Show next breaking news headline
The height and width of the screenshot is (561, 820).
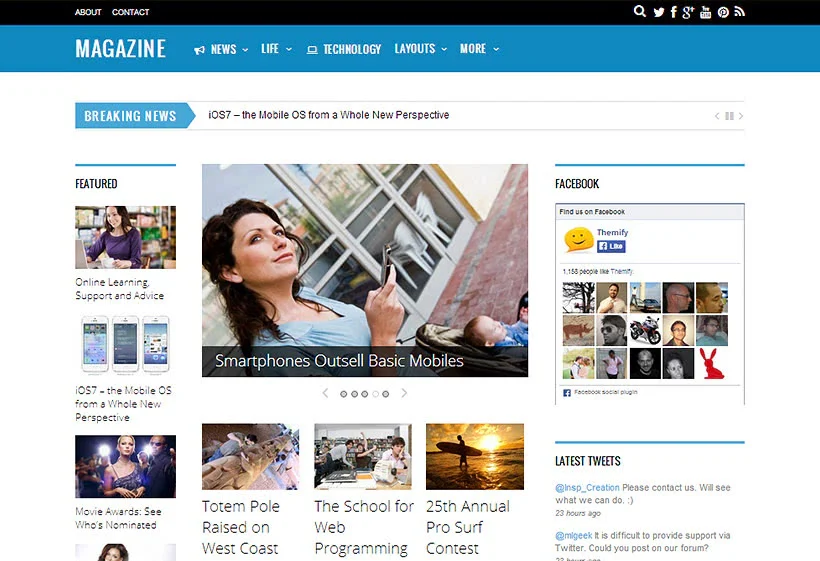point(741,116)
